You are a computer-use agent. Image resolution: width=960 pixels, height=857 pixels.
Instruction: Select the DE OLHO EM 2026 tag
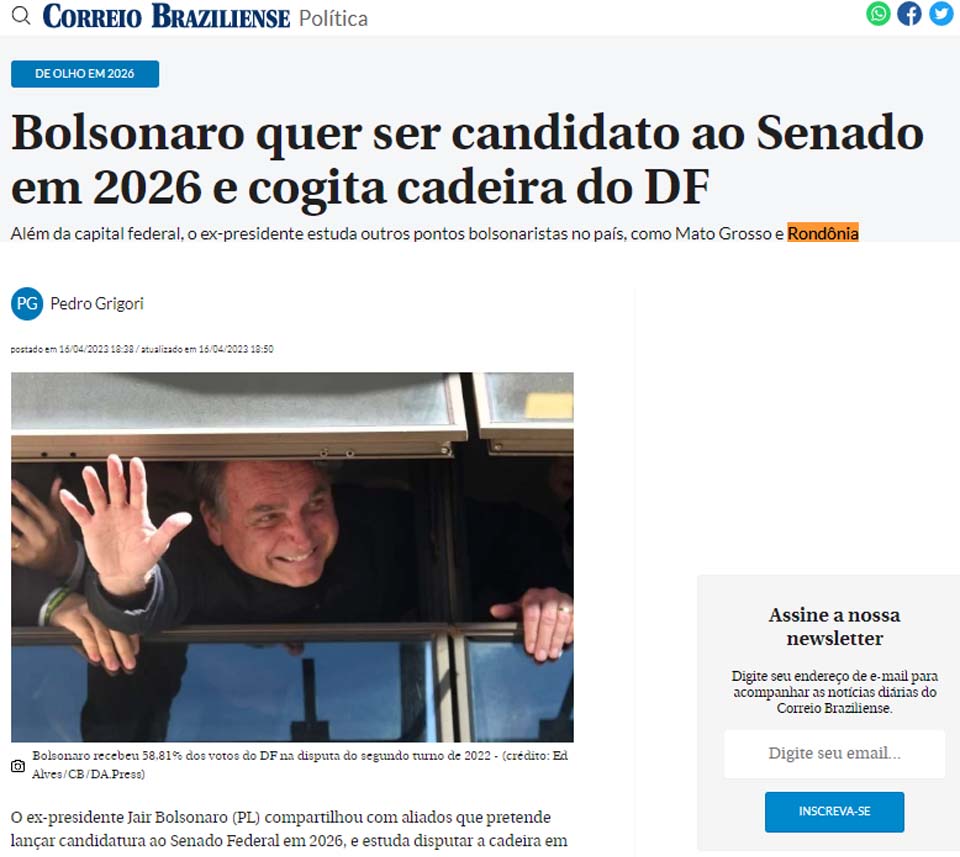85,73
